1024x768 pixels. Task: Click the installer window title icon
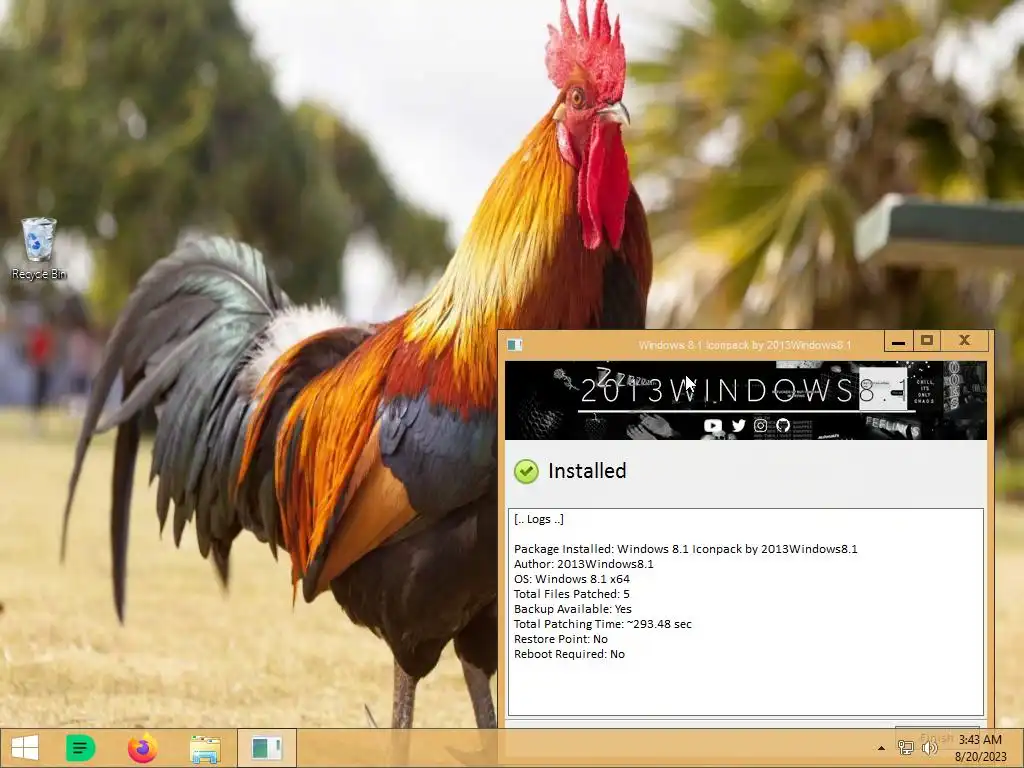coord(515,345)
